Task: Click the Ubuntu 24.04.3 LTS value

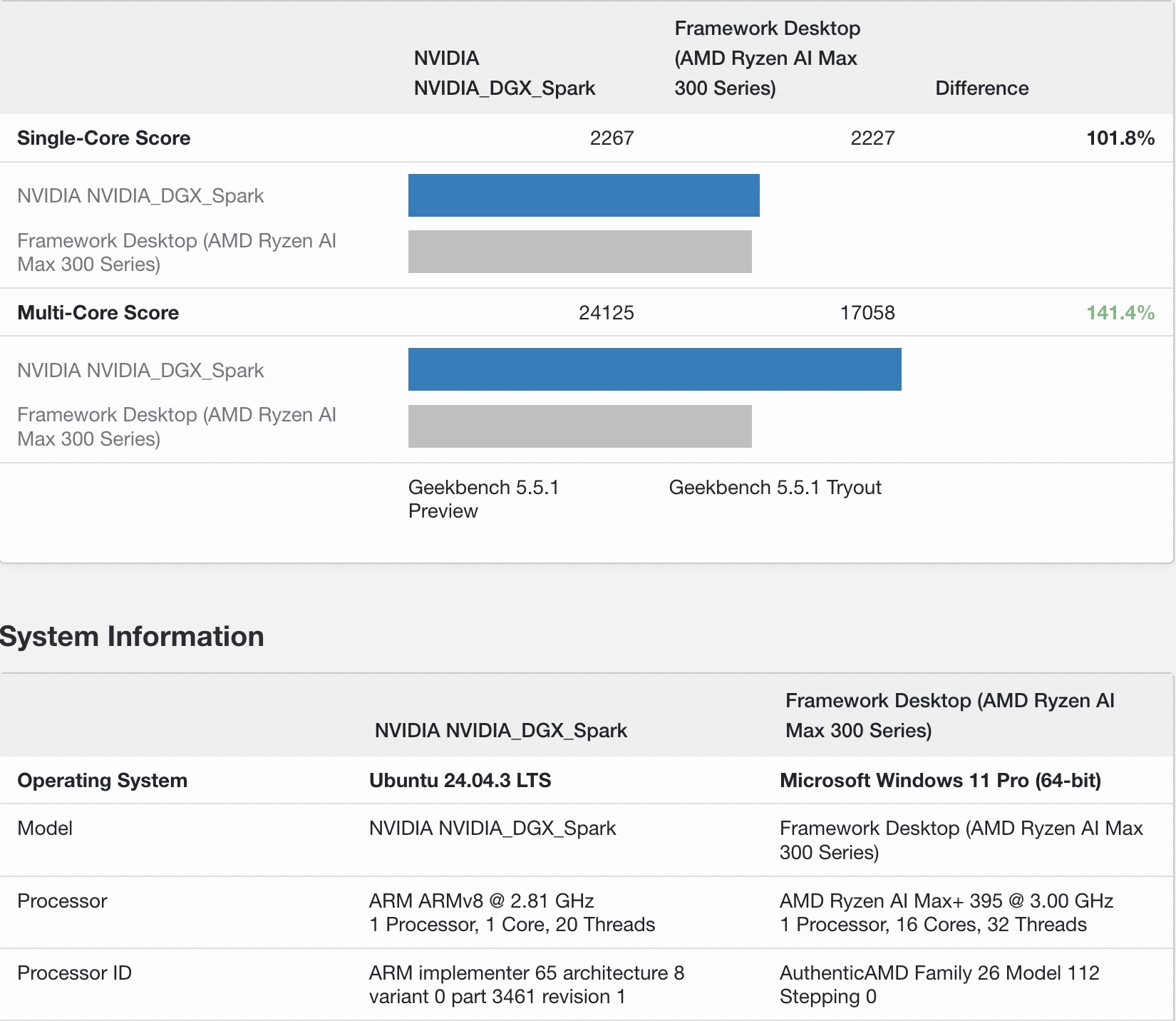Action: click(460, 781)
